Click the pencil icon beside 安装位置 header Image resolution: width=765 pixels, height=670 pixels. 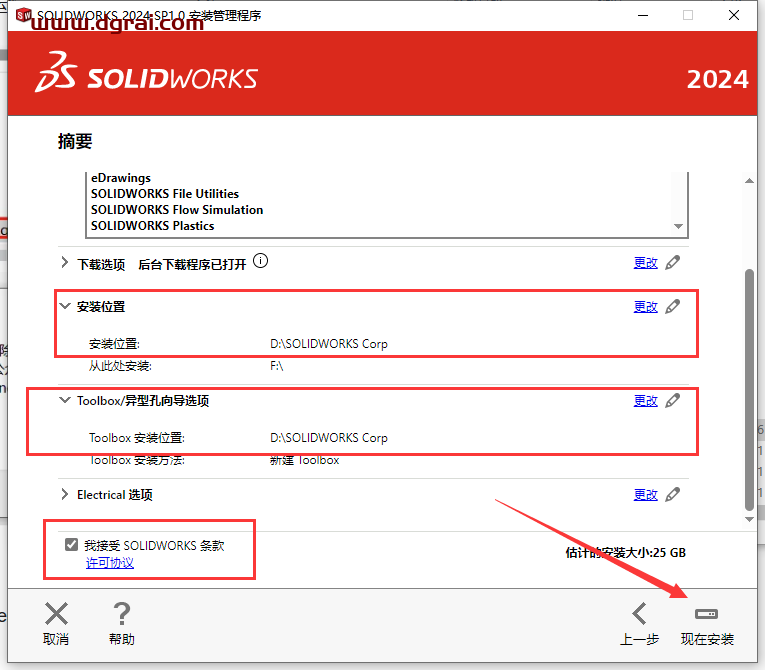(x=673, y=306)
